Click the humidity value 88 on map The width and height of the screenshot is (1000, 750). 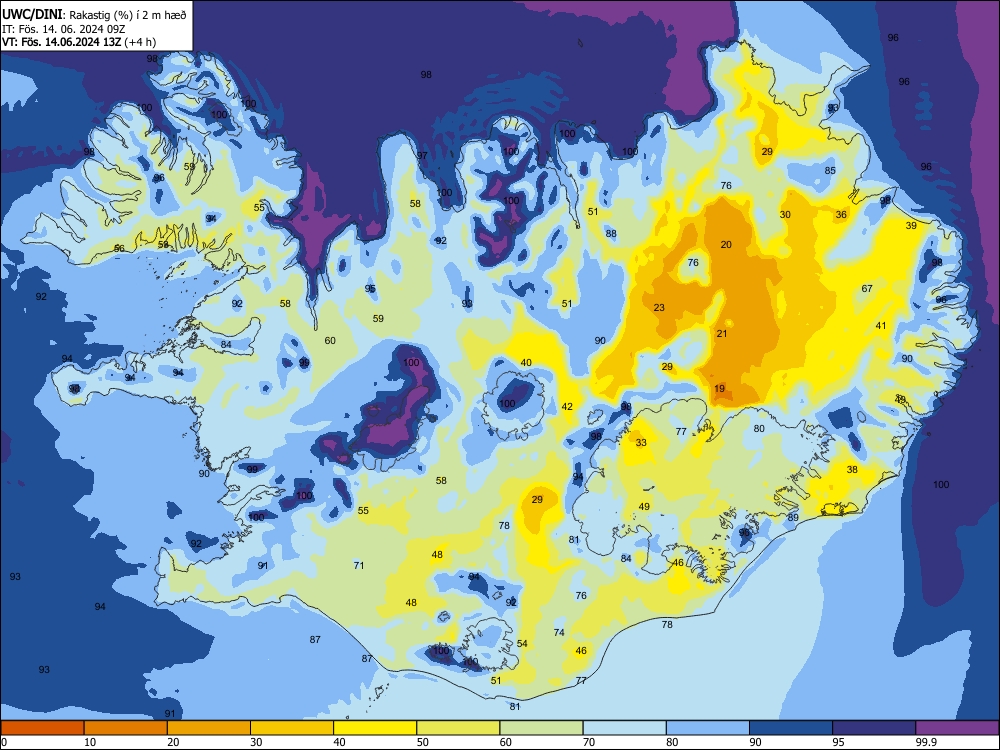click(611, 233)
